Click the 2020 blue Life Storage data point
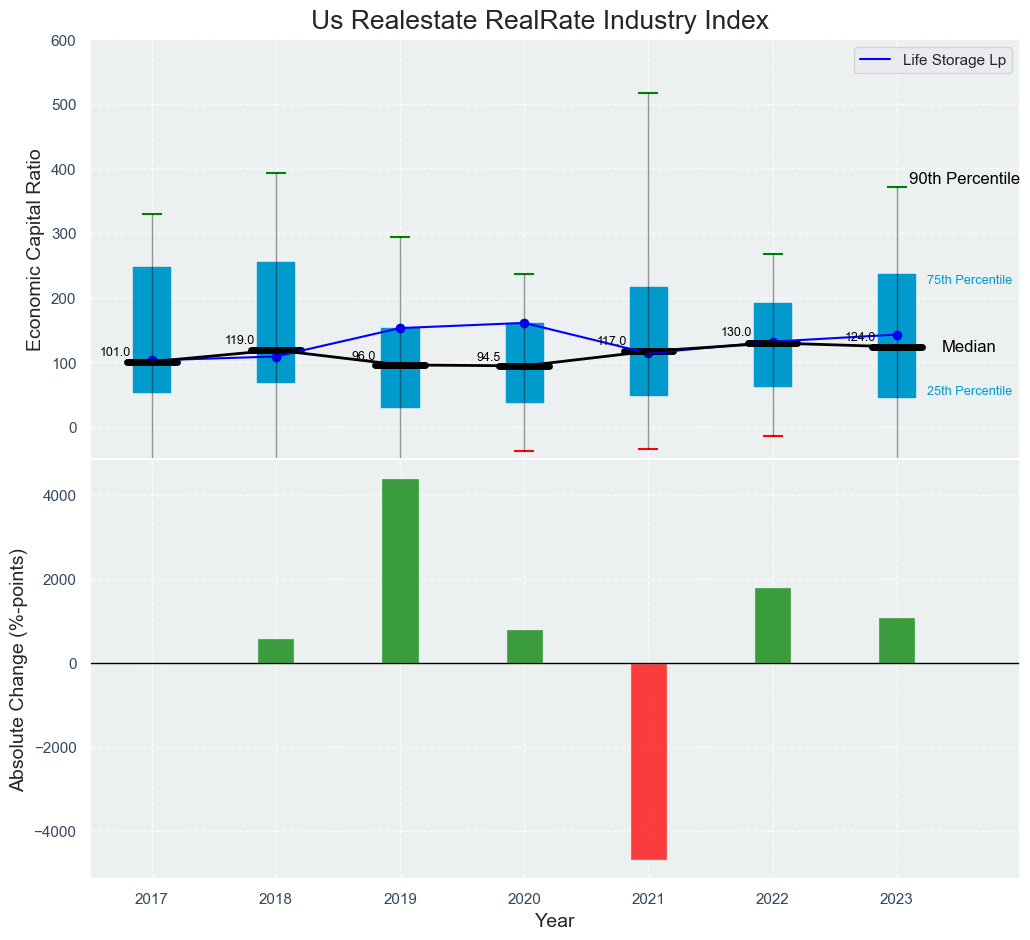Image resolution: width=1030 pixels, height=940 pixels. coord(524,323)
